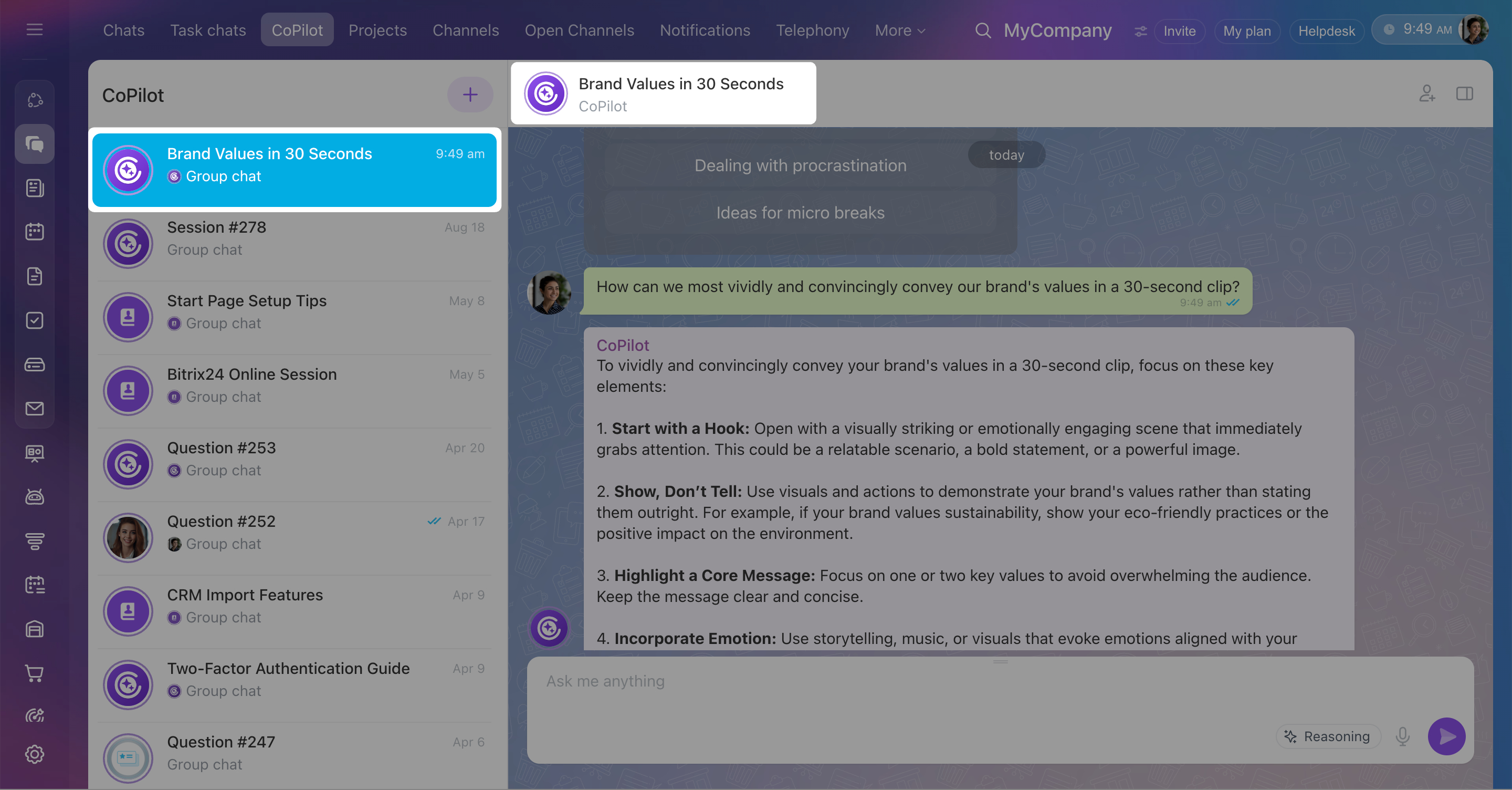
Task: Open the drive storage sidebar icon
Action: (x=35, y=365)
